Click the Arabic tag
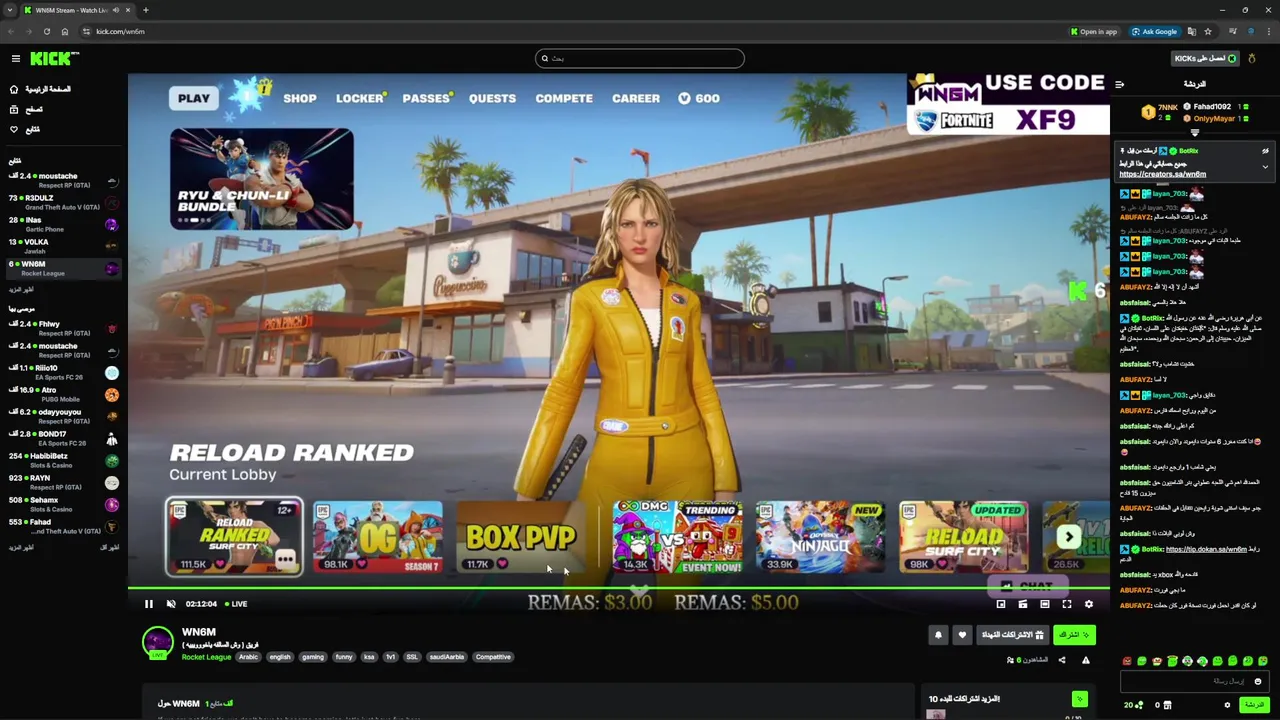Viewport: 1280px width, 720px height. click(249, 657)
